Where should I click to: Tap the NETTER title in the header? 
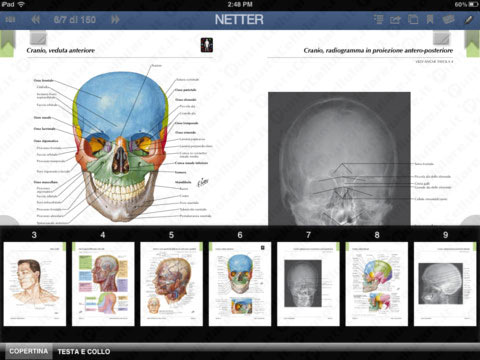[239, 20]
